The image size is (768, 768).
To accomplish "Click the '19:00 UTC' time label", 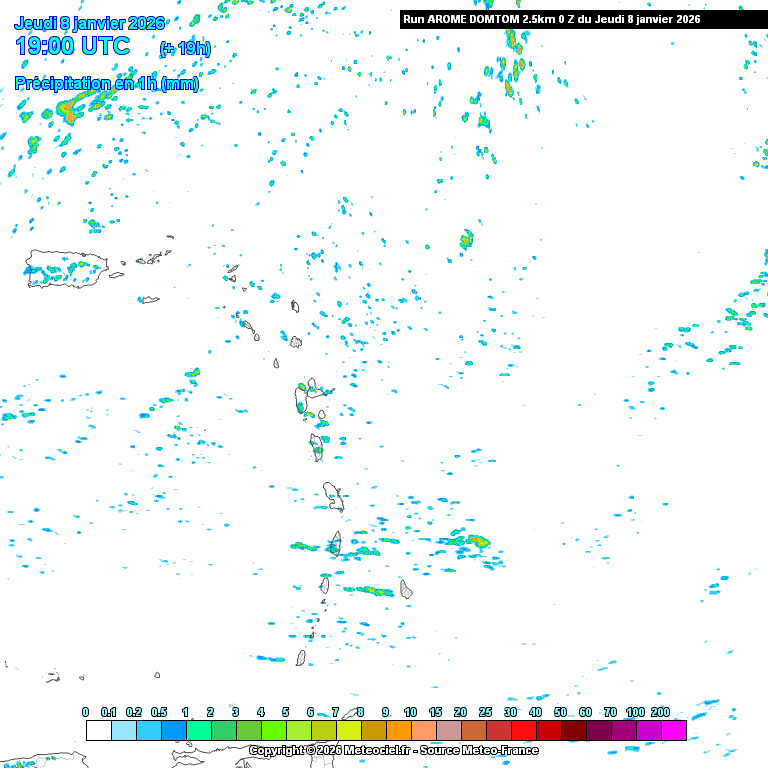I will click(x=72, y=46).
